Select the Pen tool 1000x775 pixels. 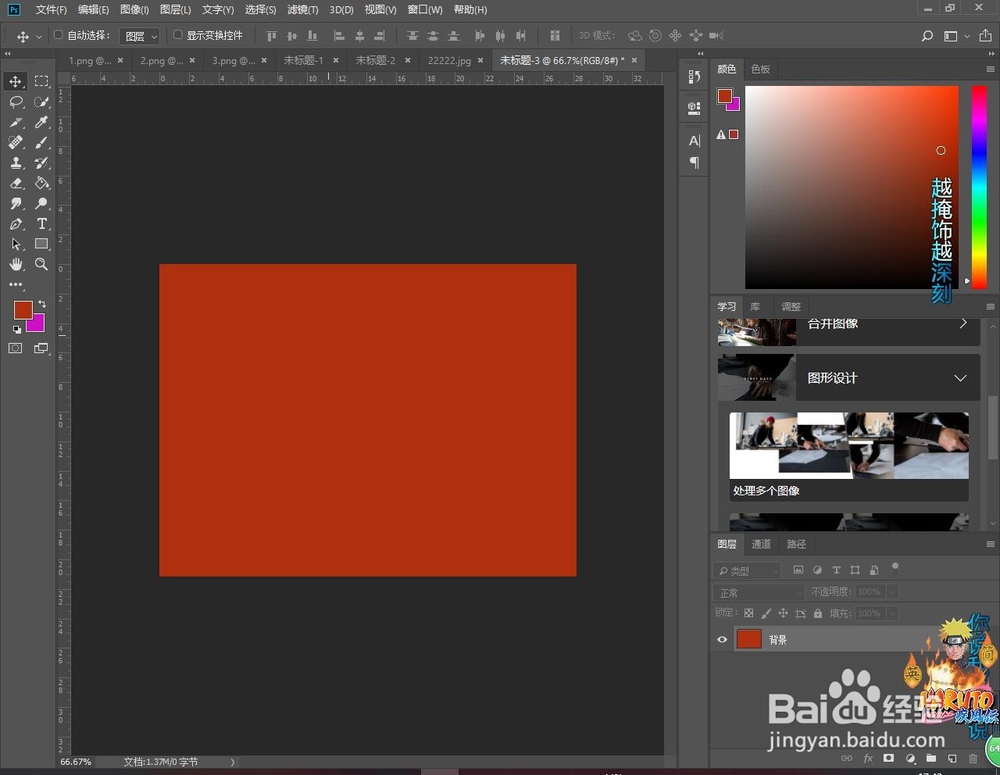[x=16, y=224]
